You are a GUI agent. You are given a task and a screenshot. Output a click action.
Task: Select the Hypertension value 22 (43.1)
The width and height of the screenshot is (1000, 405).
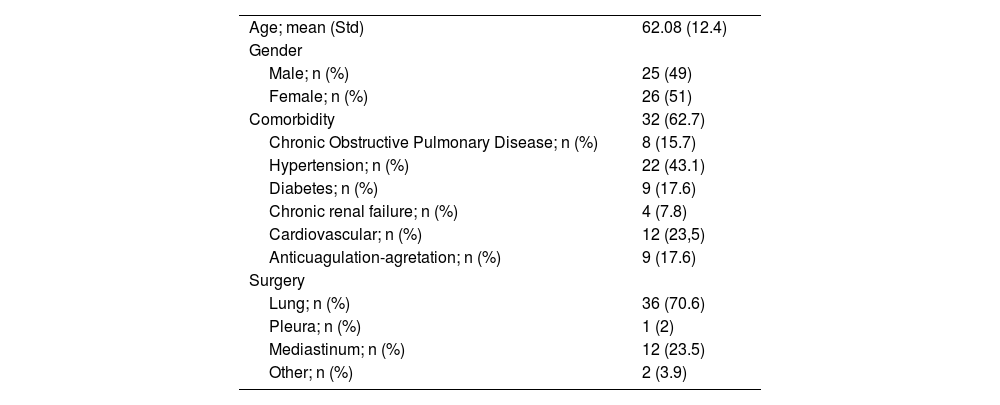point(673,166)
